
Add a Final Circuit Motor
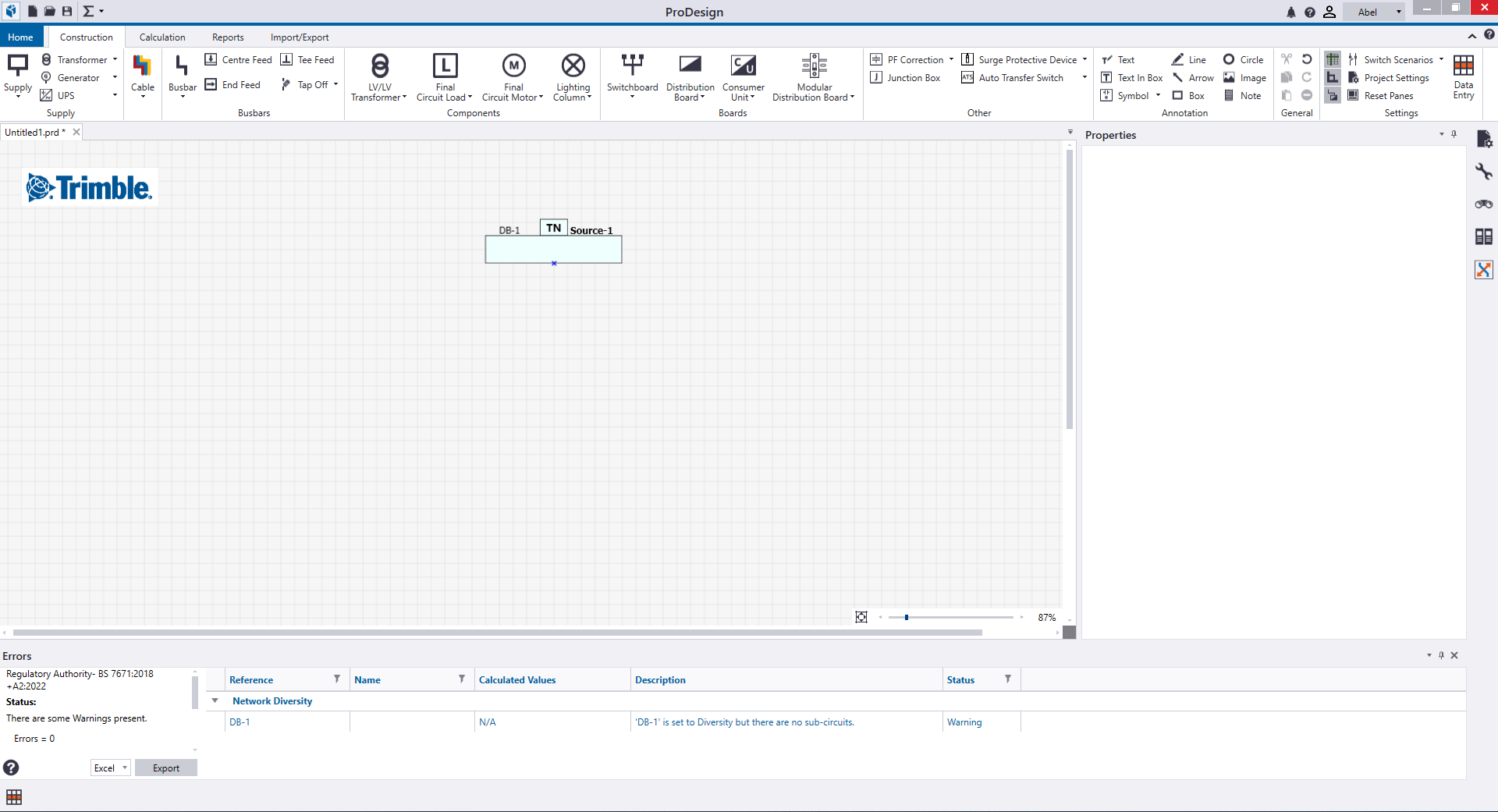pos(513,77)
